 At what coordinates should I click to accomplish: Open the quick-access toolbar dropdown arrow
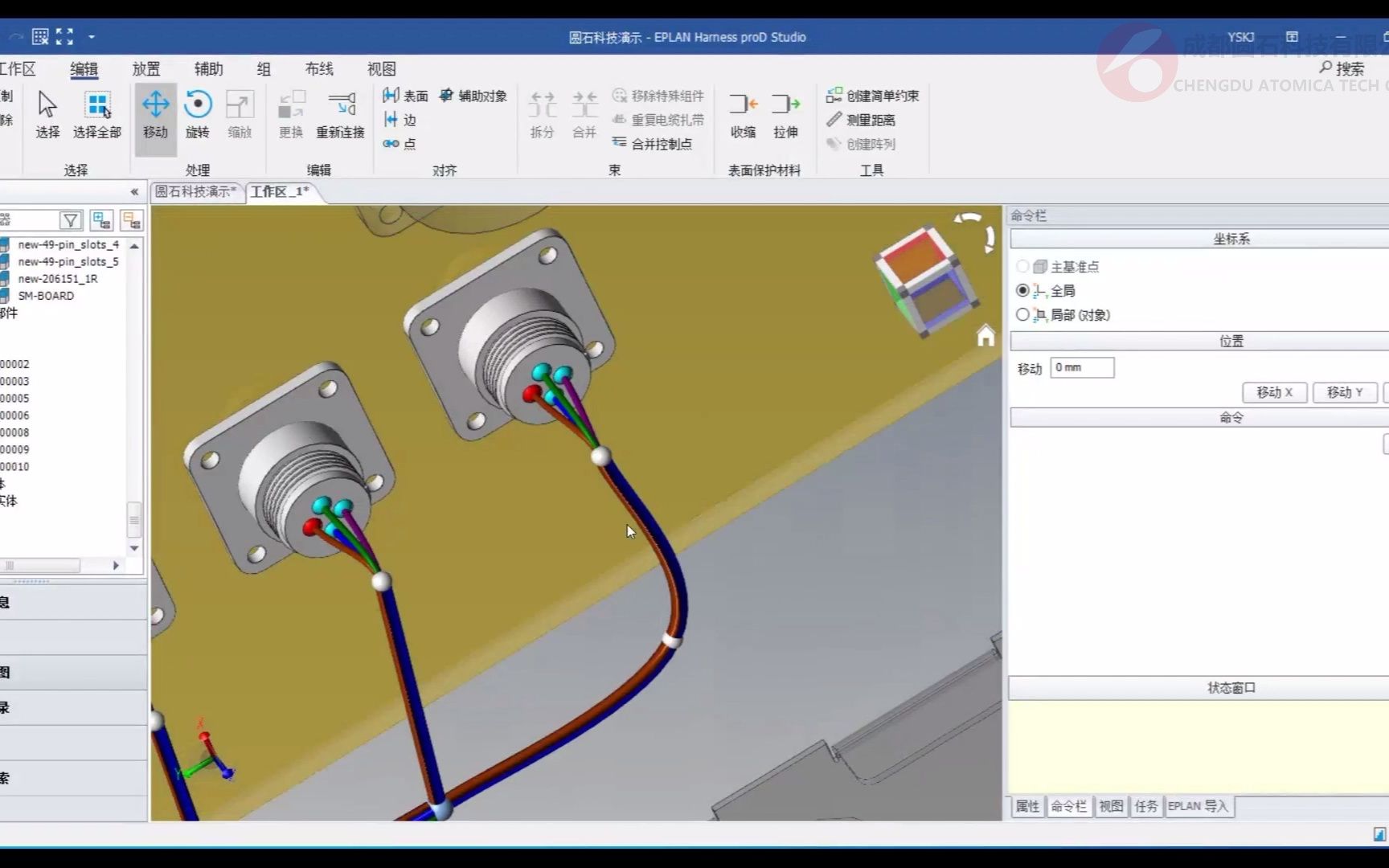(92, 37)
